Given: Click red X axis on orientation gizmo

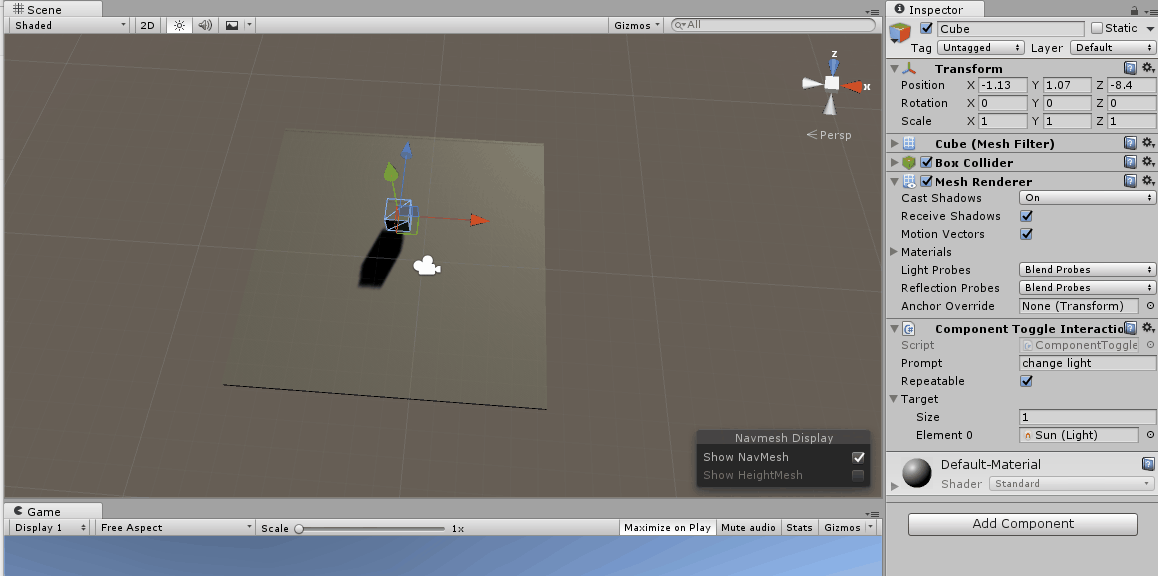Looking at the screenshot, I should click(853, 86).
